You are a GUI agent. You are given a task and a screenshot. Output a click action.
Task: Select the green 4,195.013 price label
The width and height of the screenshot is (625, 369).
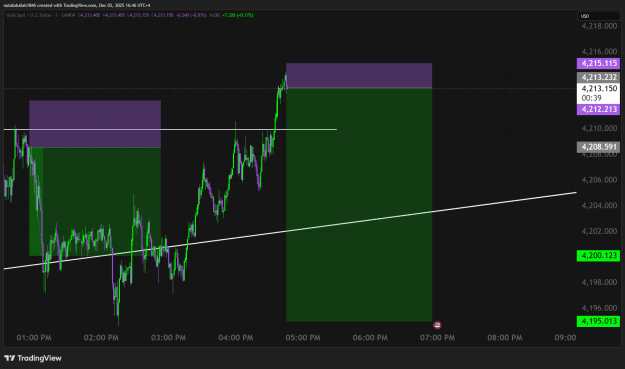598,321
